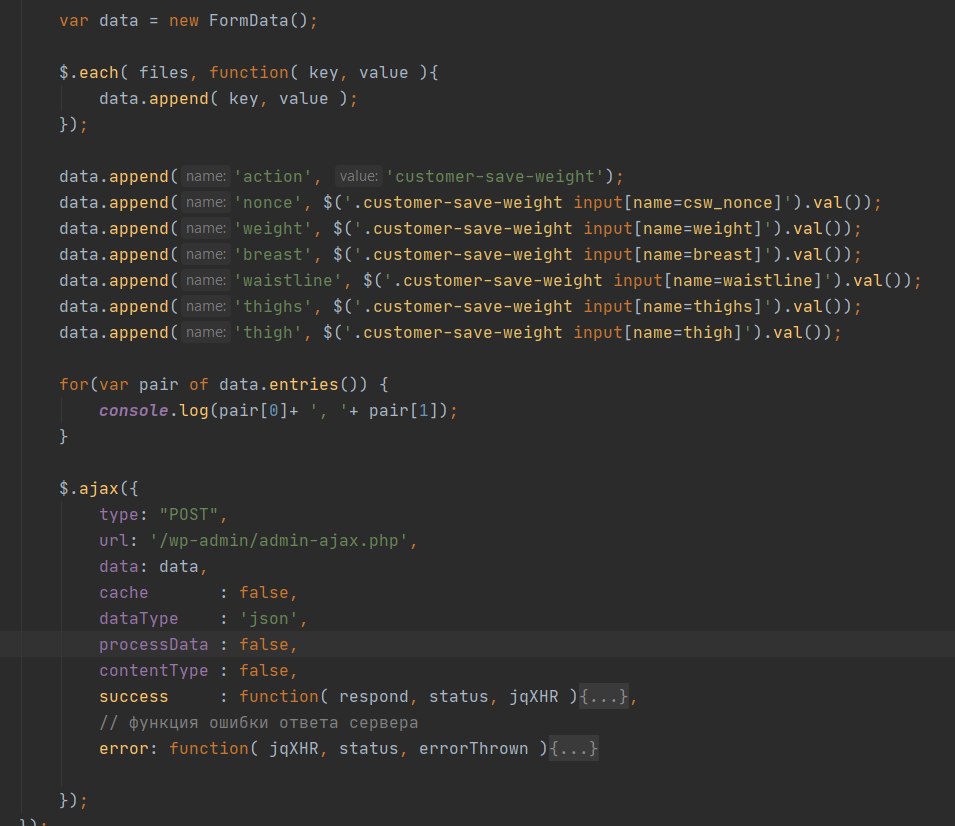Click the 'customer-save-weight' action string
This screenshot has width=955, height=826.
[x=495, y=177]
